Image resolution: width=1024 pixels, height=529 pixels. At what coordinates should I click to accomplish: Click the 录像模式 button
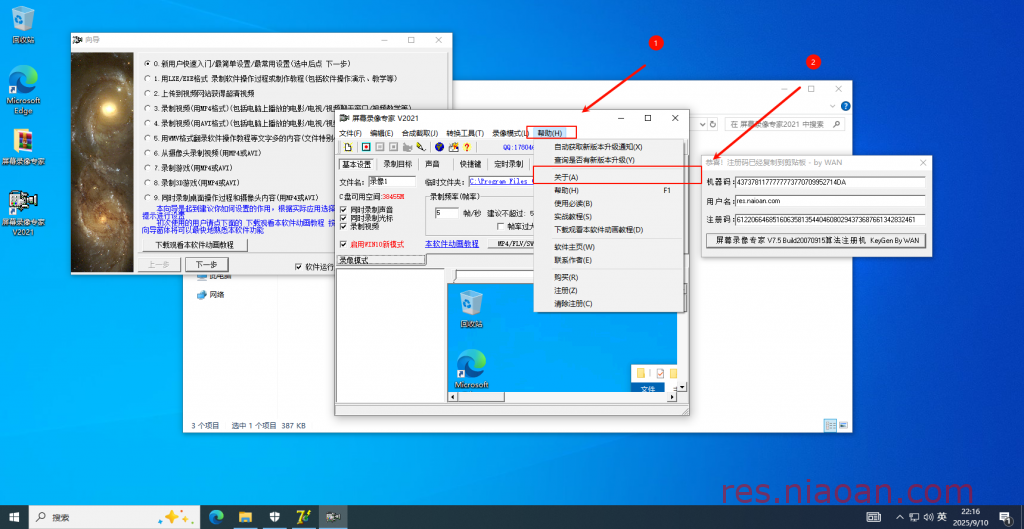pyautogui.click(x=381, y=260)
